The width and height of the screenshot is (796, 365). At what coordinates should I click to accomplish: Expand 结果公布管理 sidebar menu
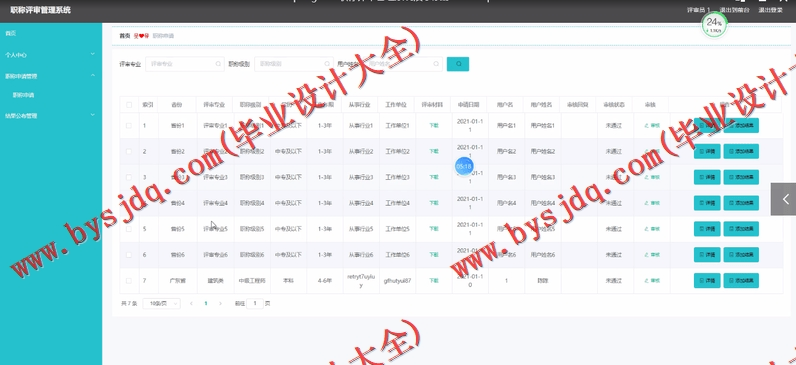pyautogui.click(x=51, y=116)
